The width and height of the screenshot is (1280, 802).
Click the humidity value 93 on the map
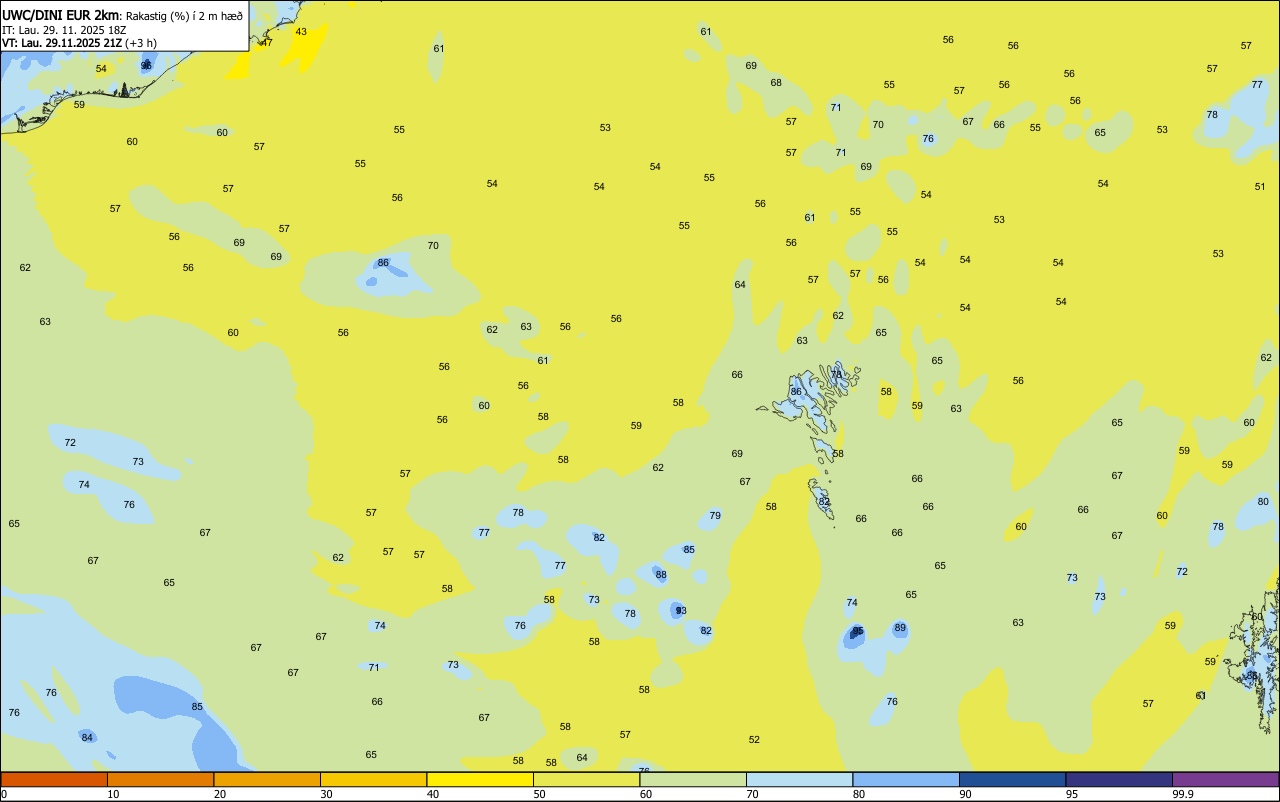click(x=680, y=610)
